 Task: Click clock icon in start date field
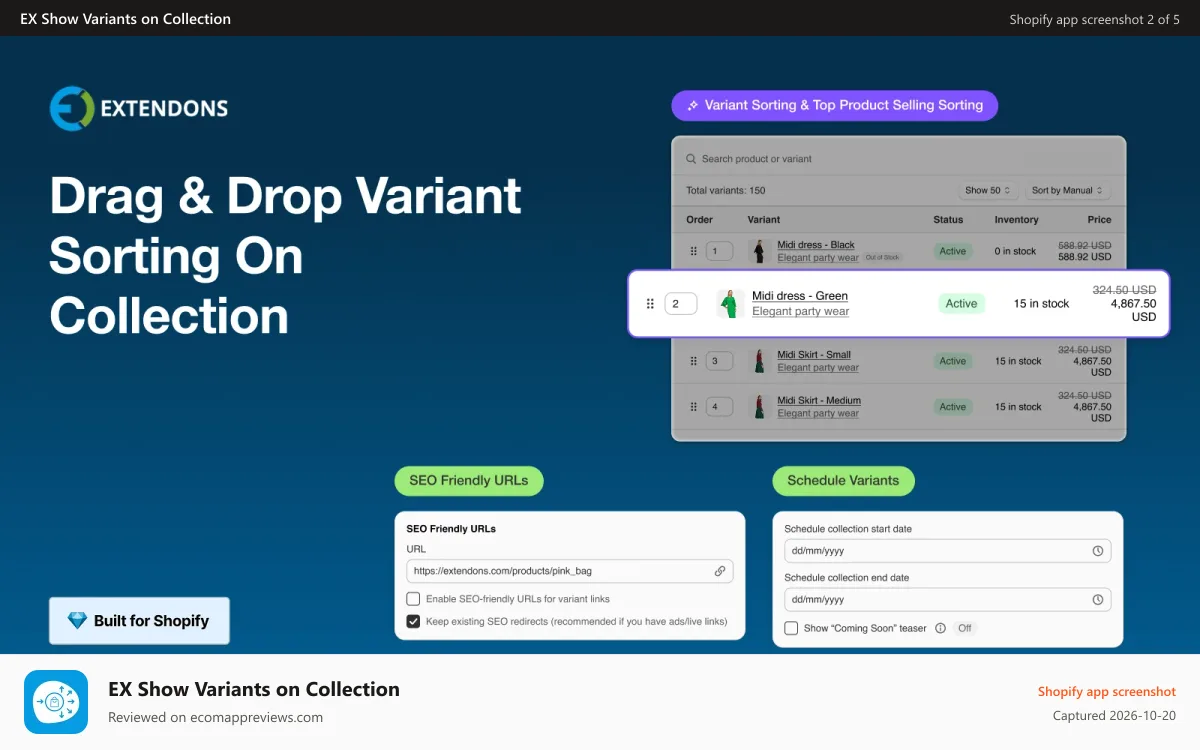[x=1098, y=551]
